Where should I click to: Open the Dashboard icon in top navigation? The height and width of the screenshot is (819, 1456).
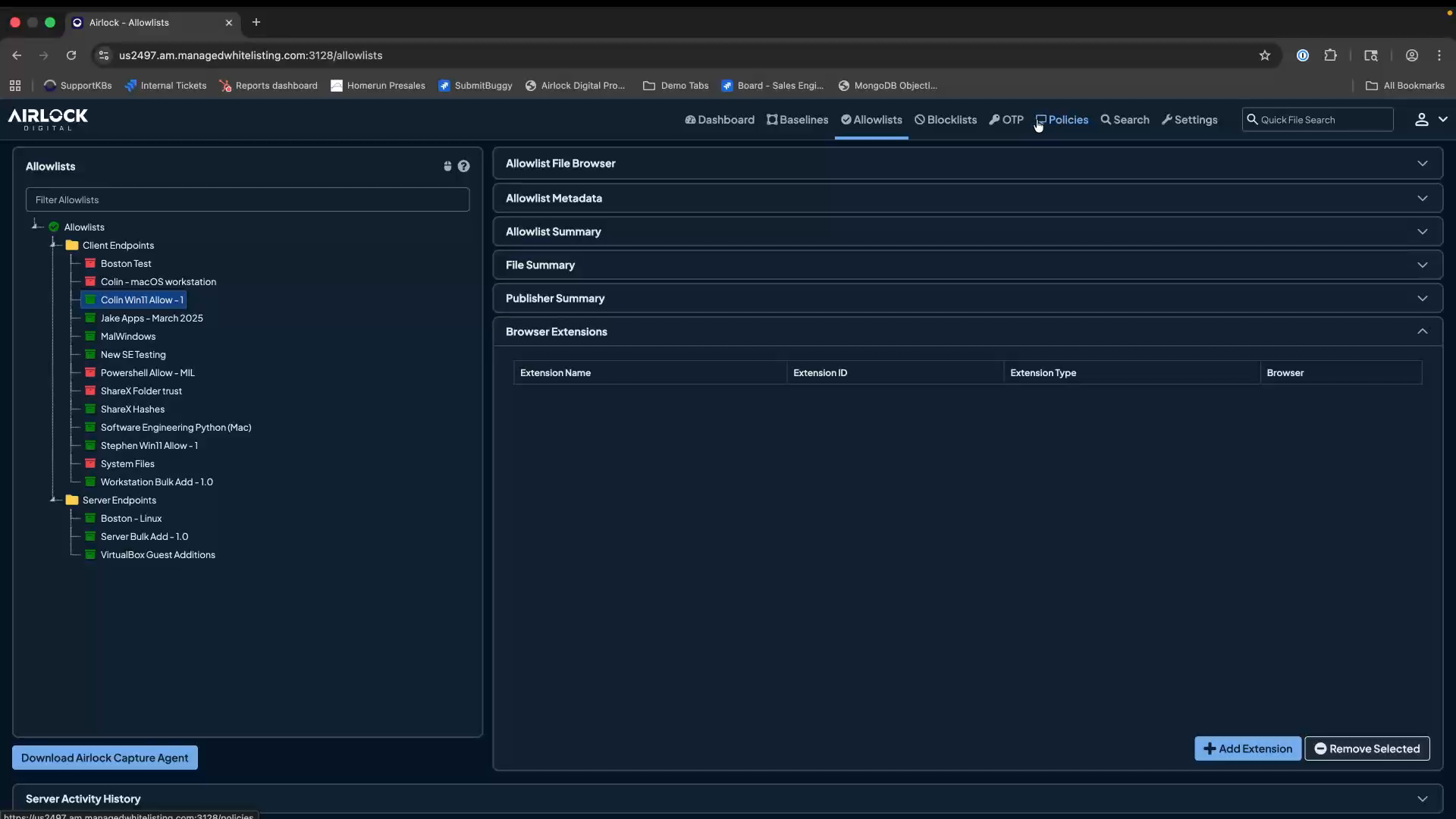pos(692,119)
